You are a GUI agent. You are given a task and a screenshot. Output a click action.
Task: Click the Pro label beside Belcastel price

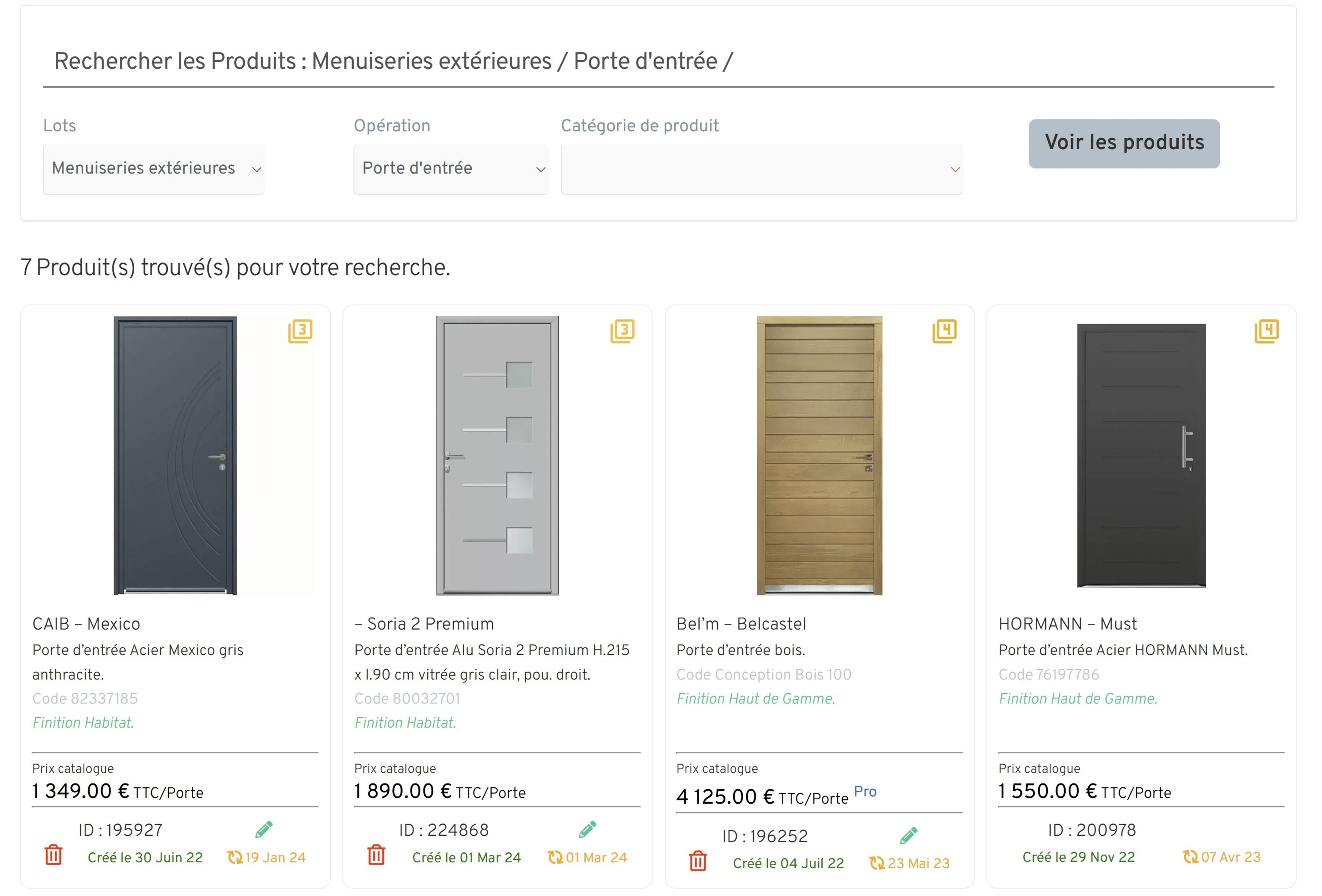pos(865,791)
